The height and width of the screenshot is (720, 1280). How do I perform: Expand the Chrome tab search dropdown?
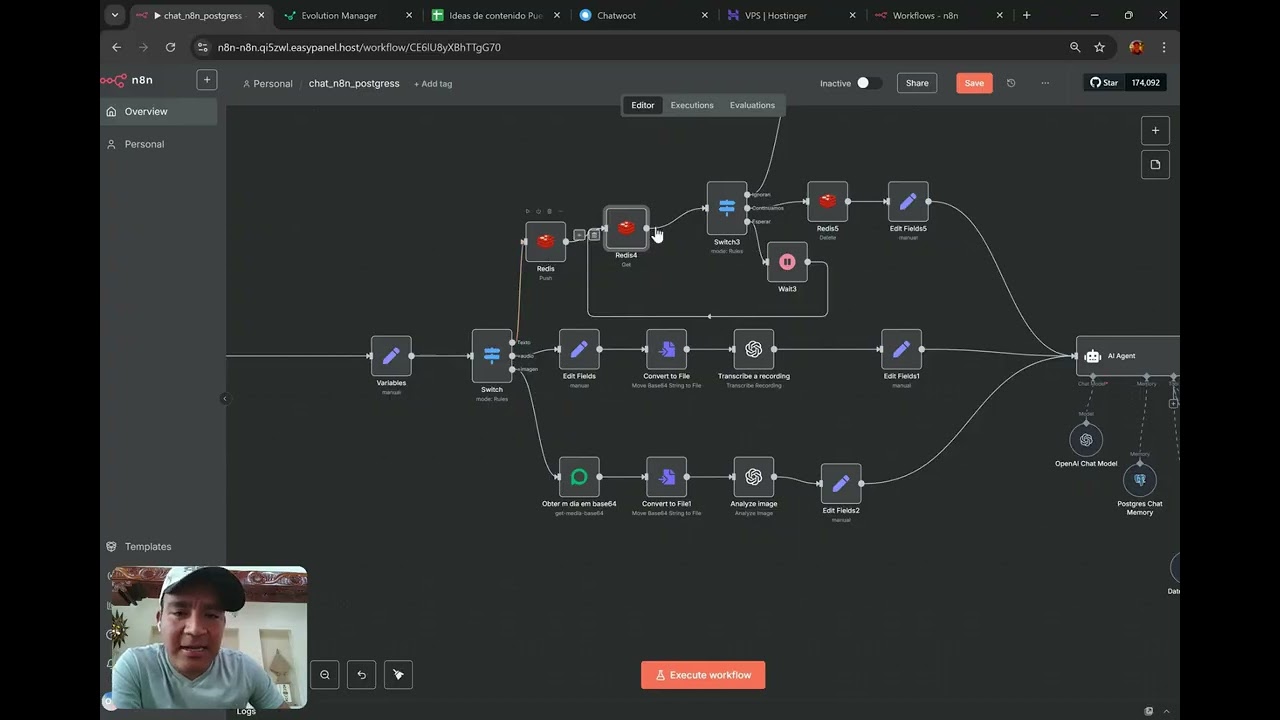point(115,15)
